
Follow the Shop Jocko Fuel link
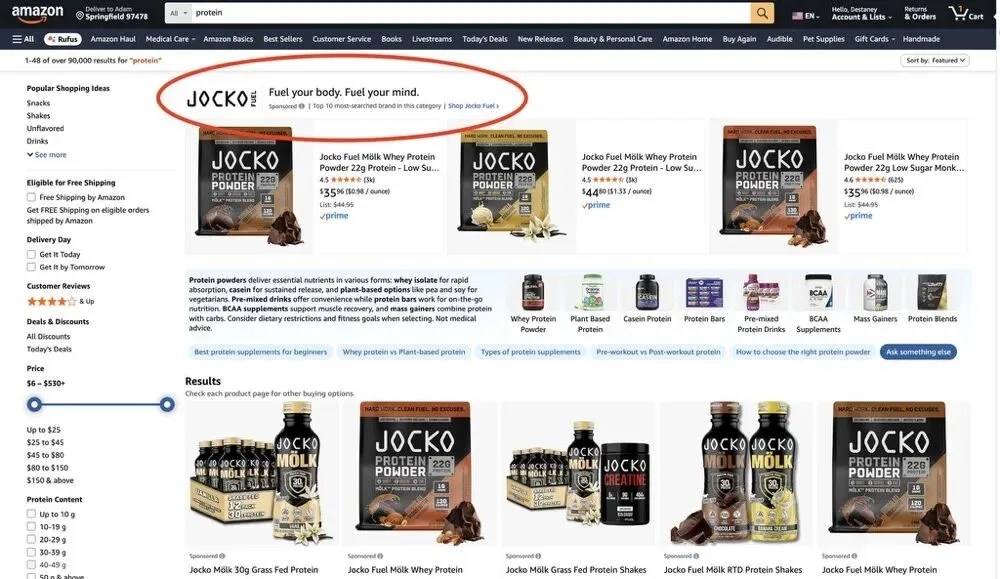[473, 106]
